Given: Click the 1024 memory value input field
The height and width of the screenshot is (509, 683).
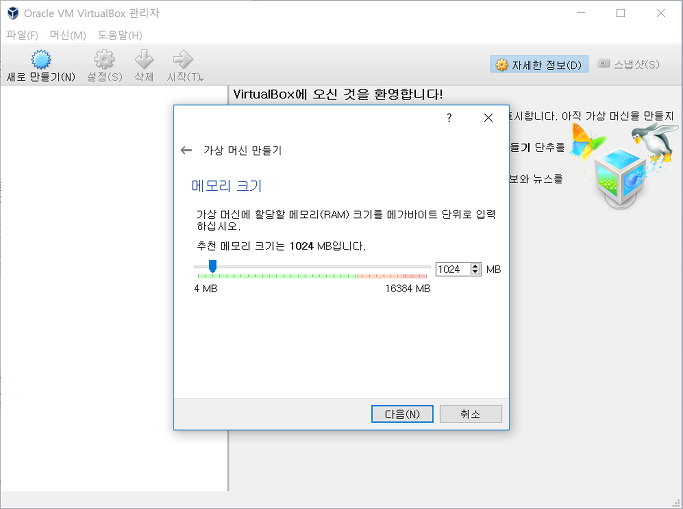Looking at the screenshot, I should point(453,270).
